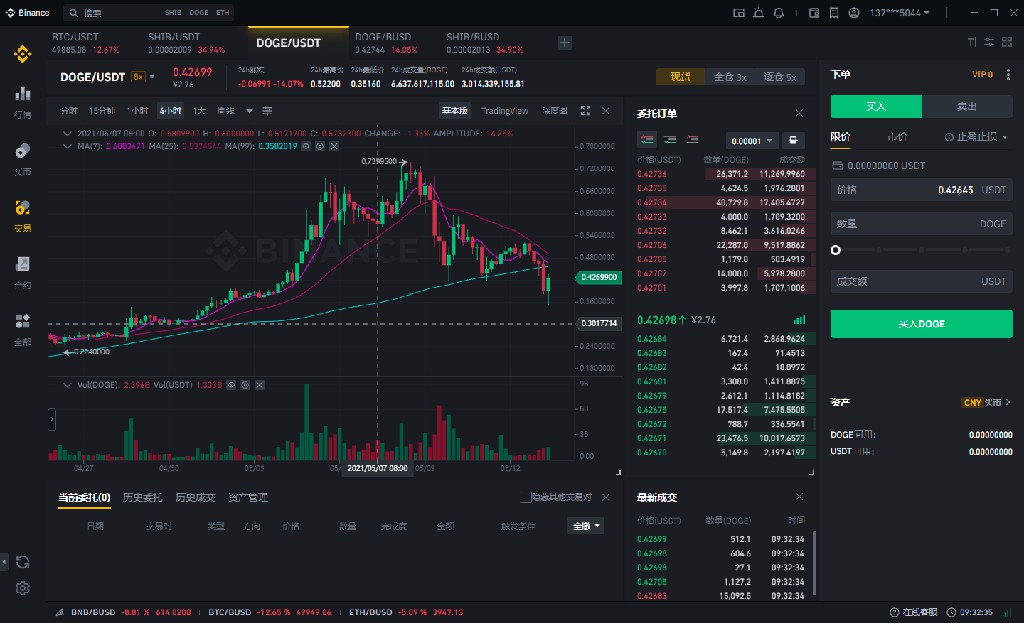Image resolution: width=1024 pixels, height=623 pixels.
Task: Click the user profile avatar icon
Action: [854, 12]
